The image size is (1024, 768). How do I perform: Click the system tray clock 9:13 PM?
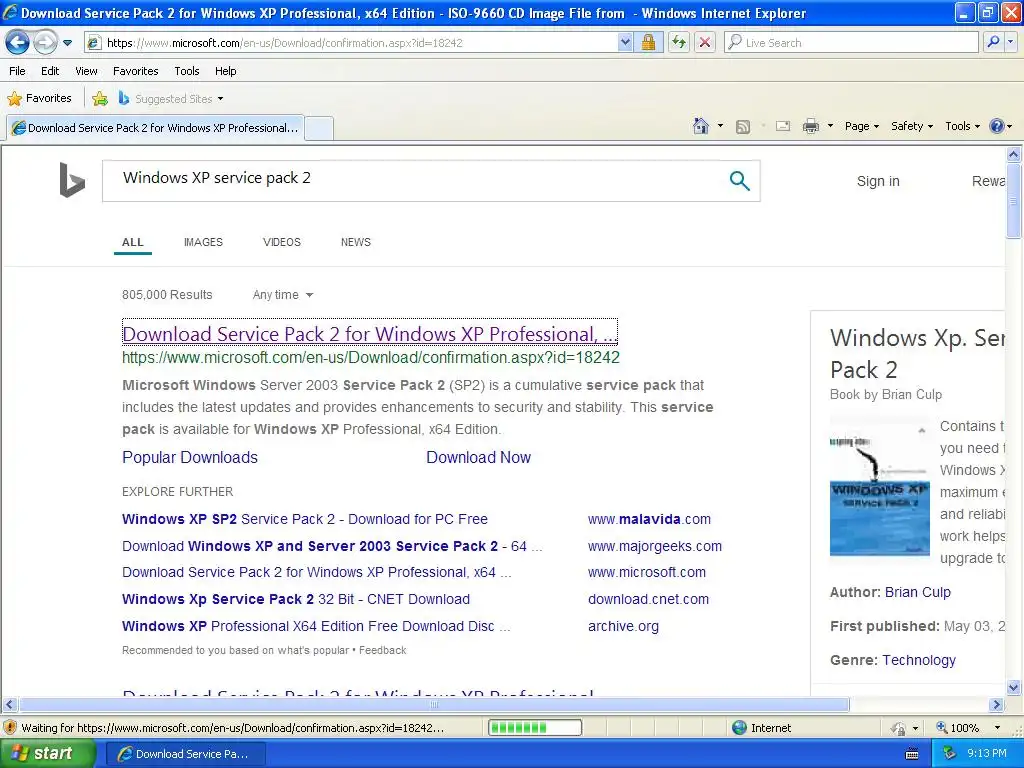click(987, 754)
